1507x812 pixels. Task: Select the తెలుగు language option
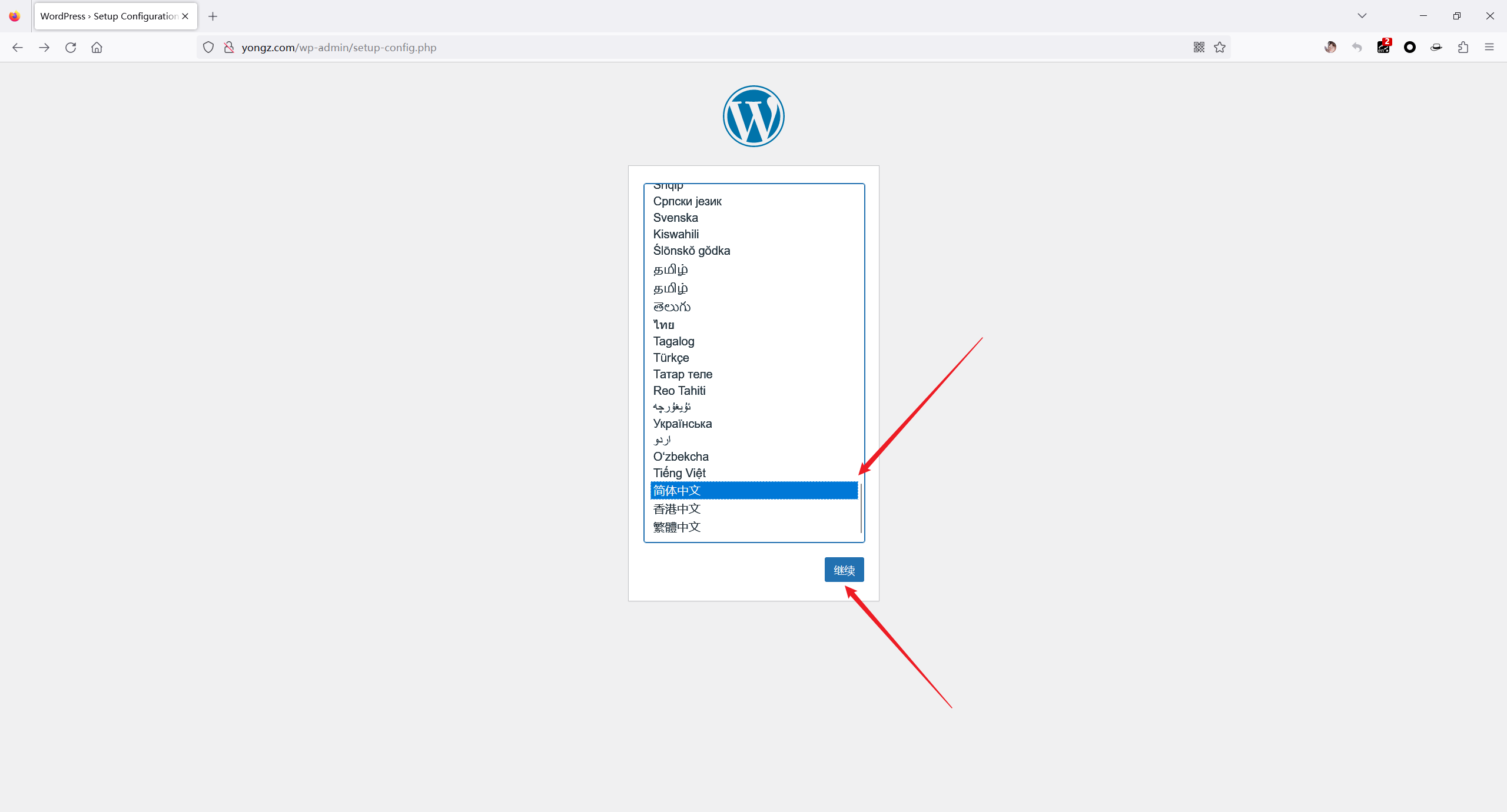pyautogui.click(x=754, y=307)
